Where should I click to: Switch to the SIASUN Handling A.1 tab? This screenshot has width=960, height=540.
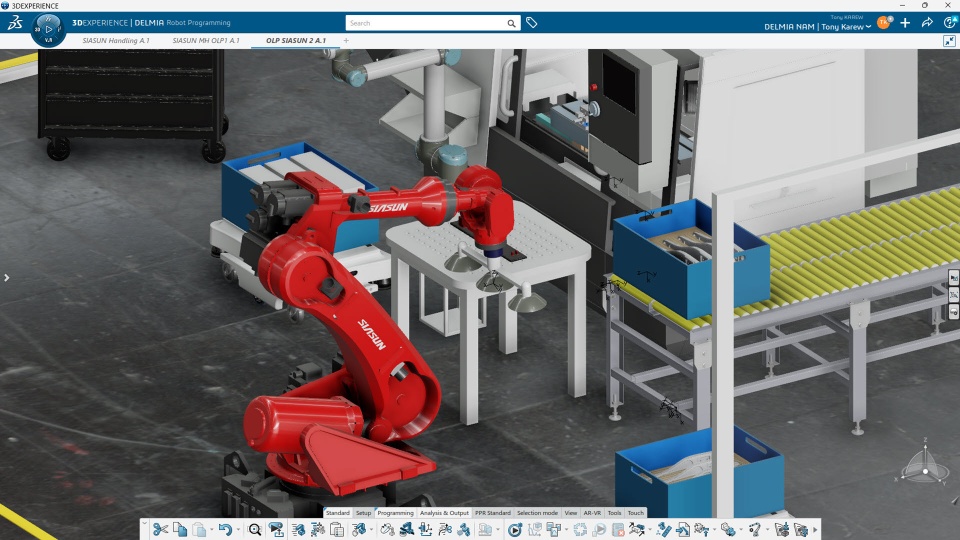click(x=116, y=40)
